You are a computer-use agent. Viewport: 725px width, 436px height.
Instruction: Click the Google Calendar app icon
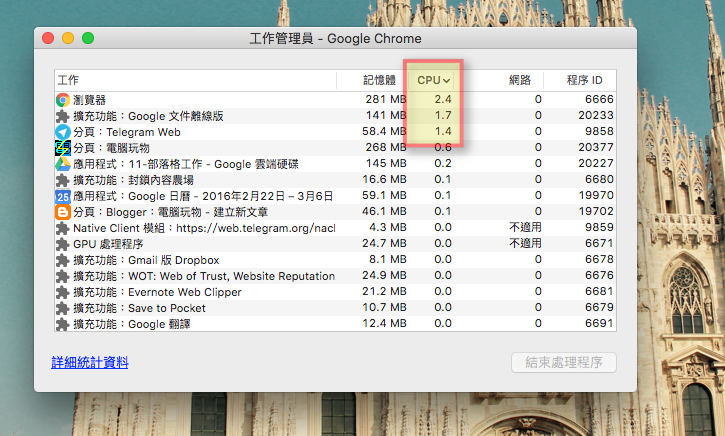pyautogui.click(x=62, y=196)
